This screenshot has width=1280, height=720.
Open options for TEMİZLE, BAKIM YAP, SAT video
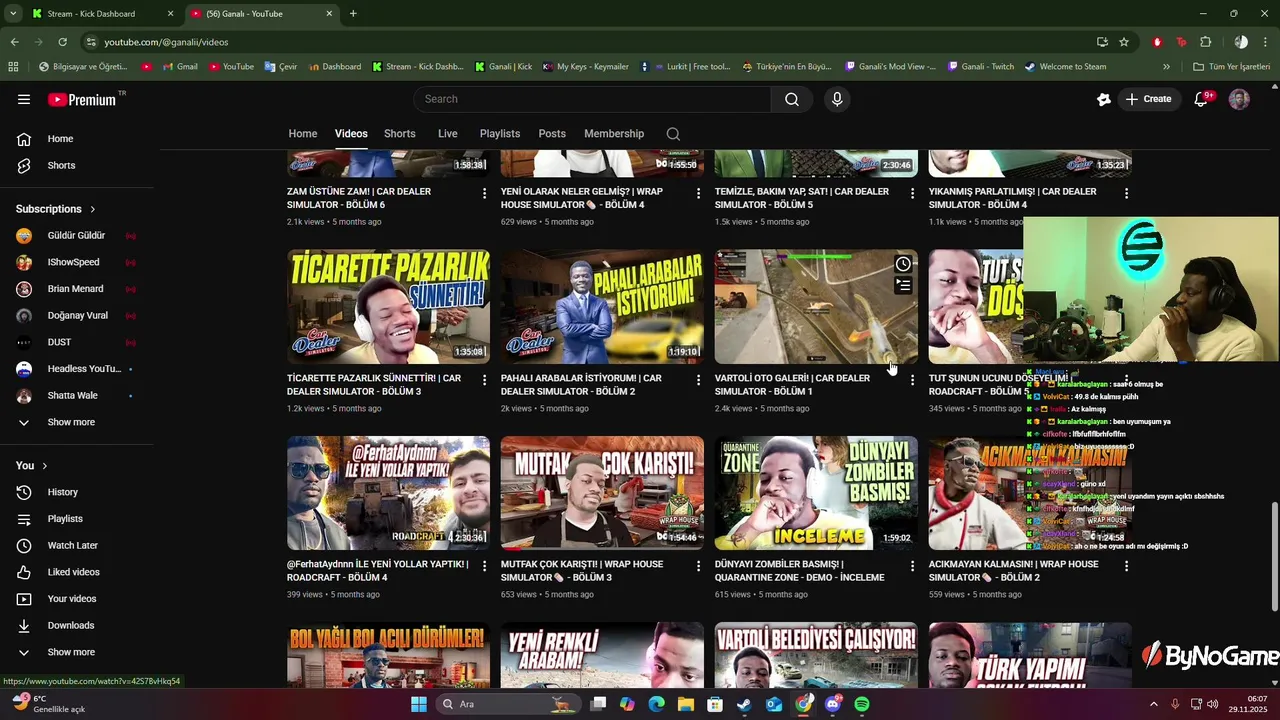(x=912, y=193)
